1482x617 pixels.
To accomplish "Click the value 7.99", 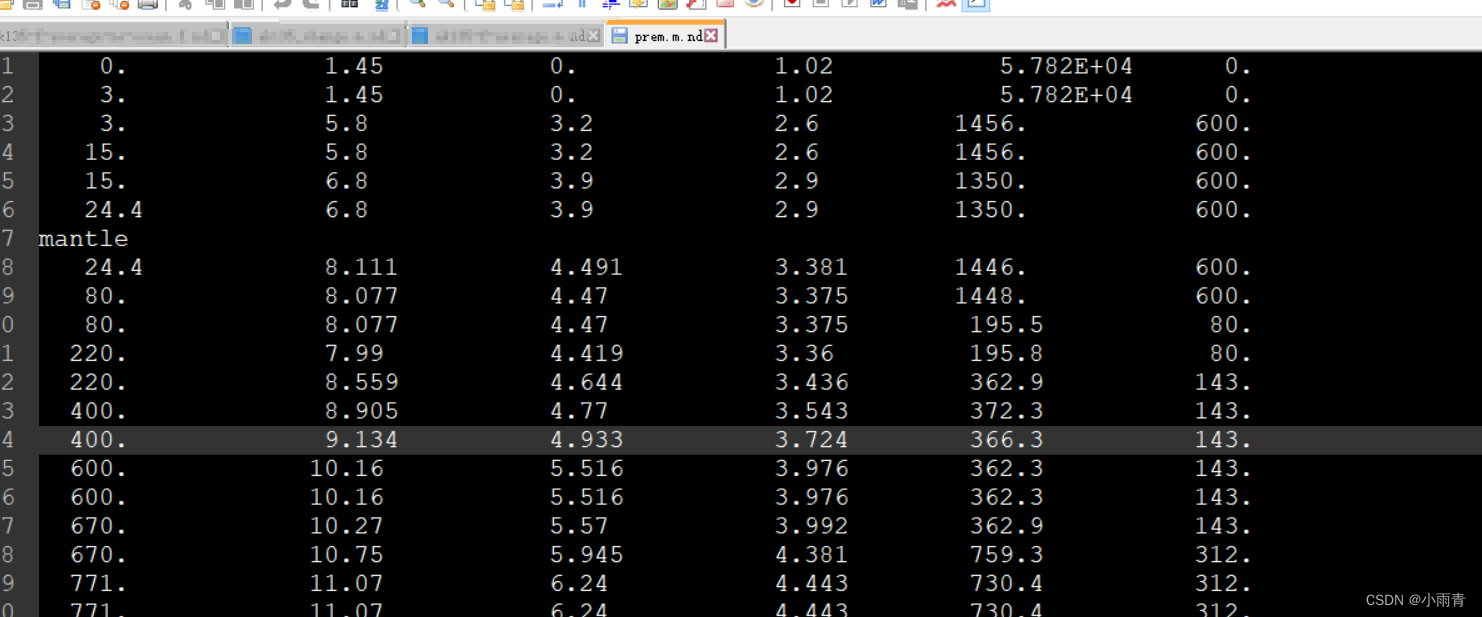I will [x=354, y=354].
